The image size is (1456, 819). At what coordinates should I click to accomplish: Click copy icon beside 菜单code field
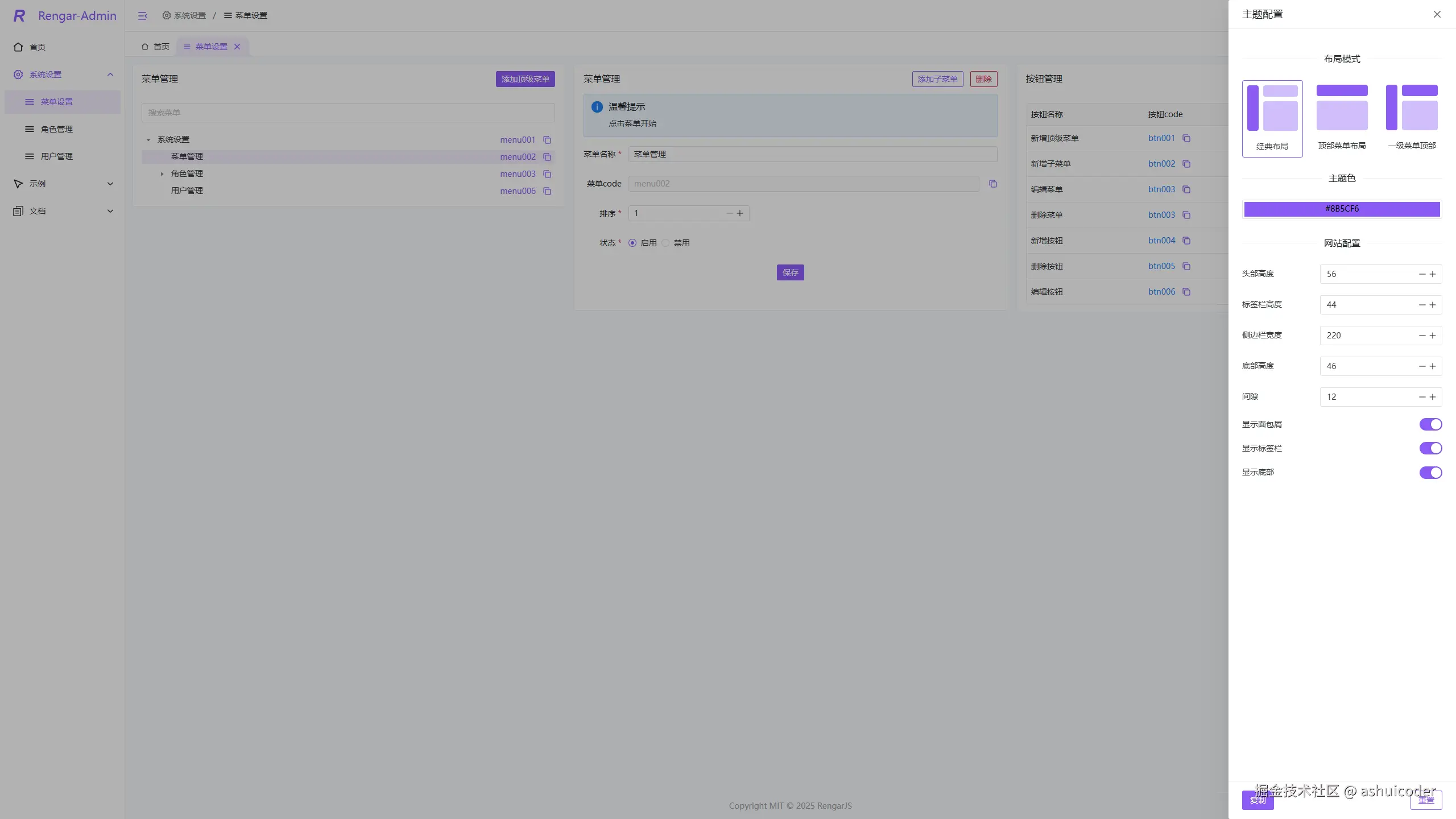993,184
